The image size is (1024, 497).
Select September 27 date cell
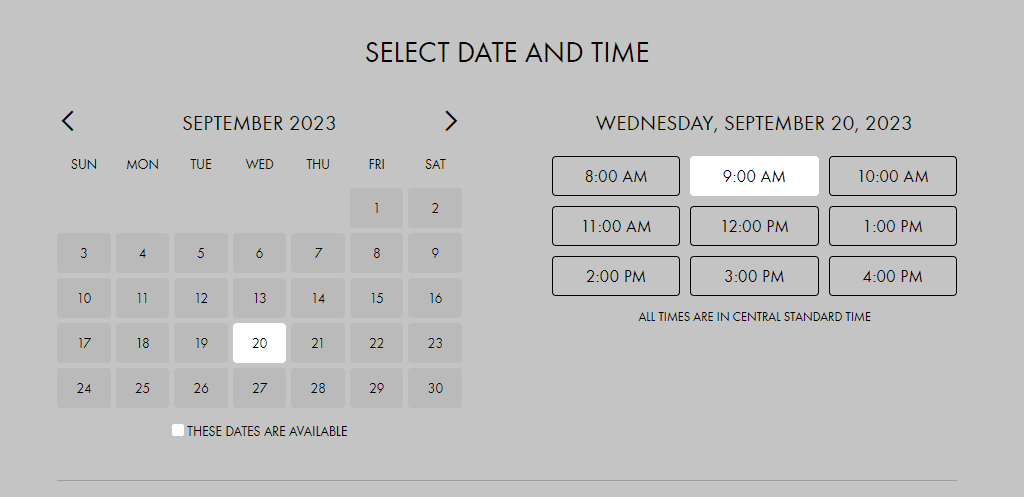259,388
